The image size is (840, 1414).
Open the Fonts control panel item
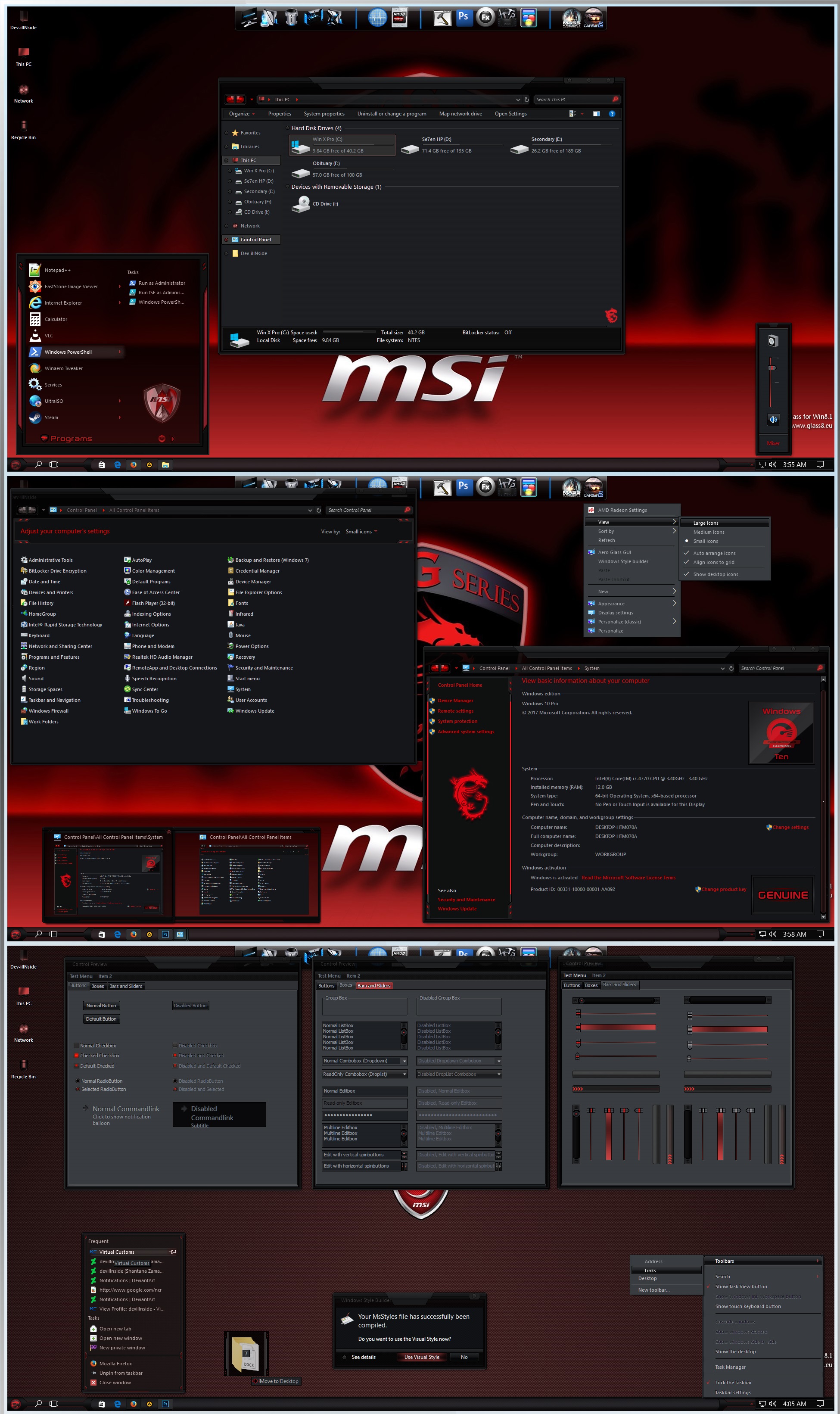coord(238,603)
